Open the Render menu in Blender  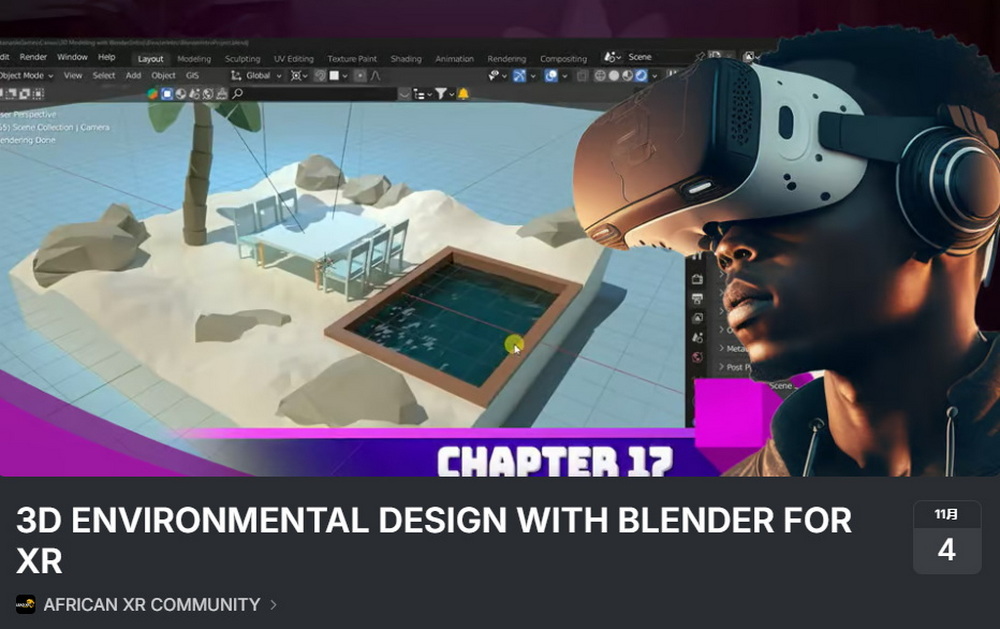(33, 57)
